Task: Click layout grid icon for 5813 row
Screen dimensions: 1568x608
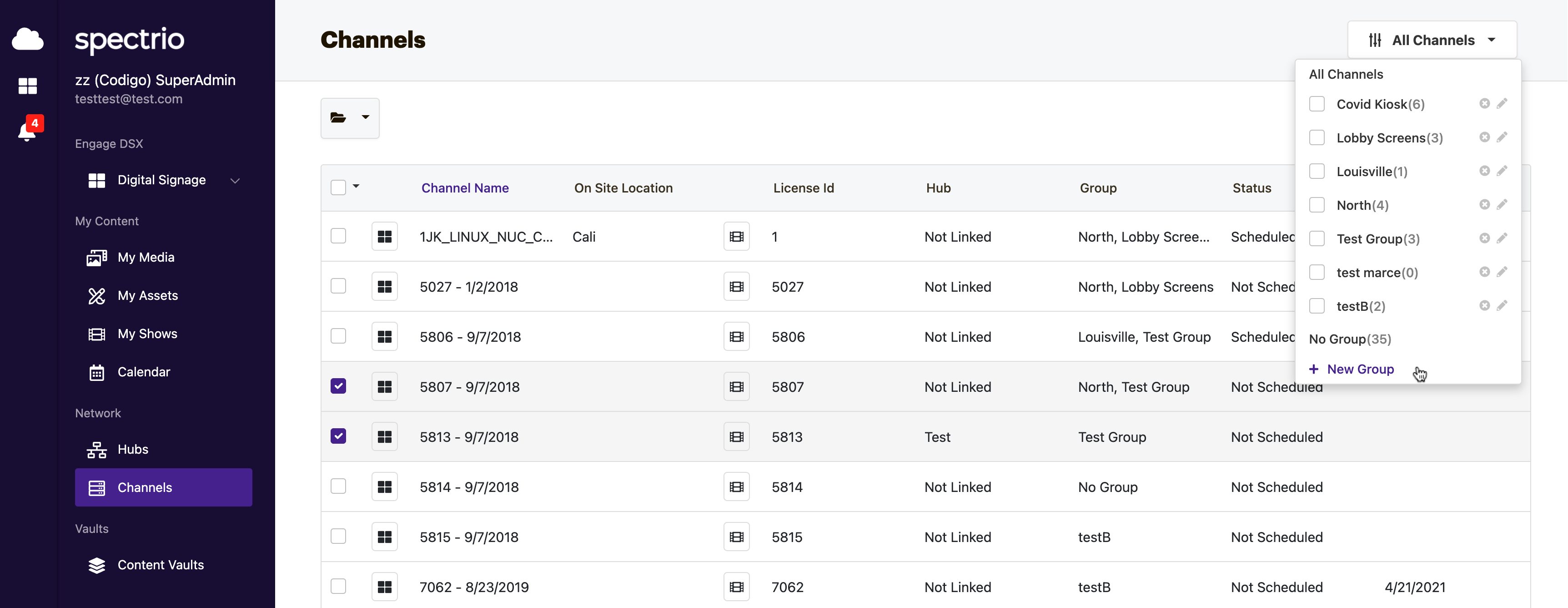Action: pyautogui.click(x=385, y=436)
